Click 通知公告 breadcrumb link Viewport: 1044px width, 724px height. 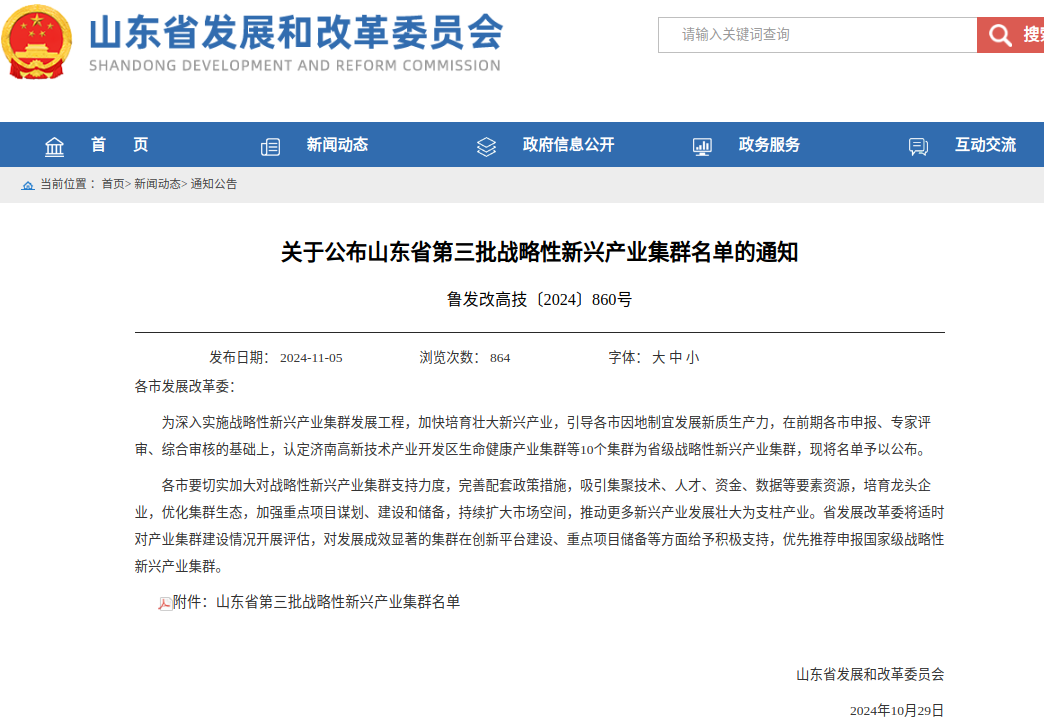(214, 184)
